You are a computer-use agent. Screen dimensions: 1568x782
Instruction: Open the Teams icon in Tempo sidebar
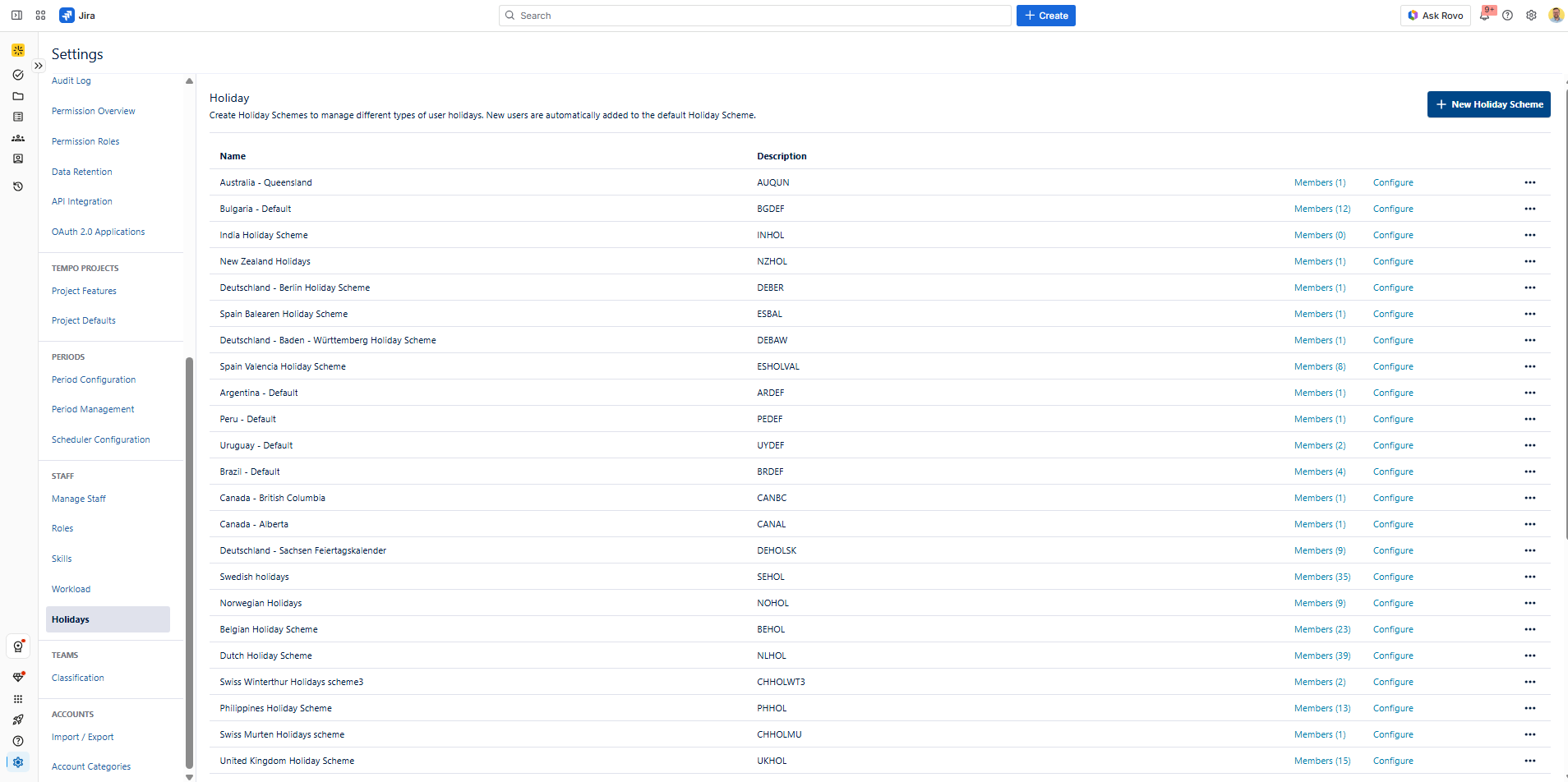tap(18, 138)
